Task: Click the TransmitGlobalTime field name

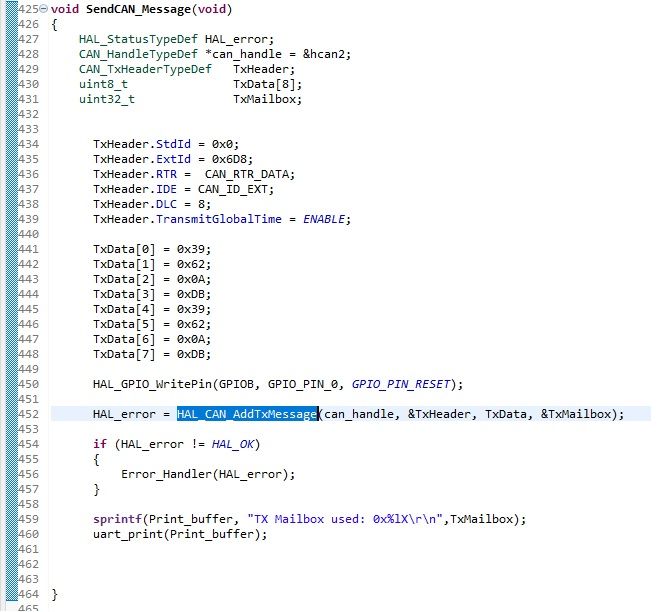Action: [x=219, y=219]
